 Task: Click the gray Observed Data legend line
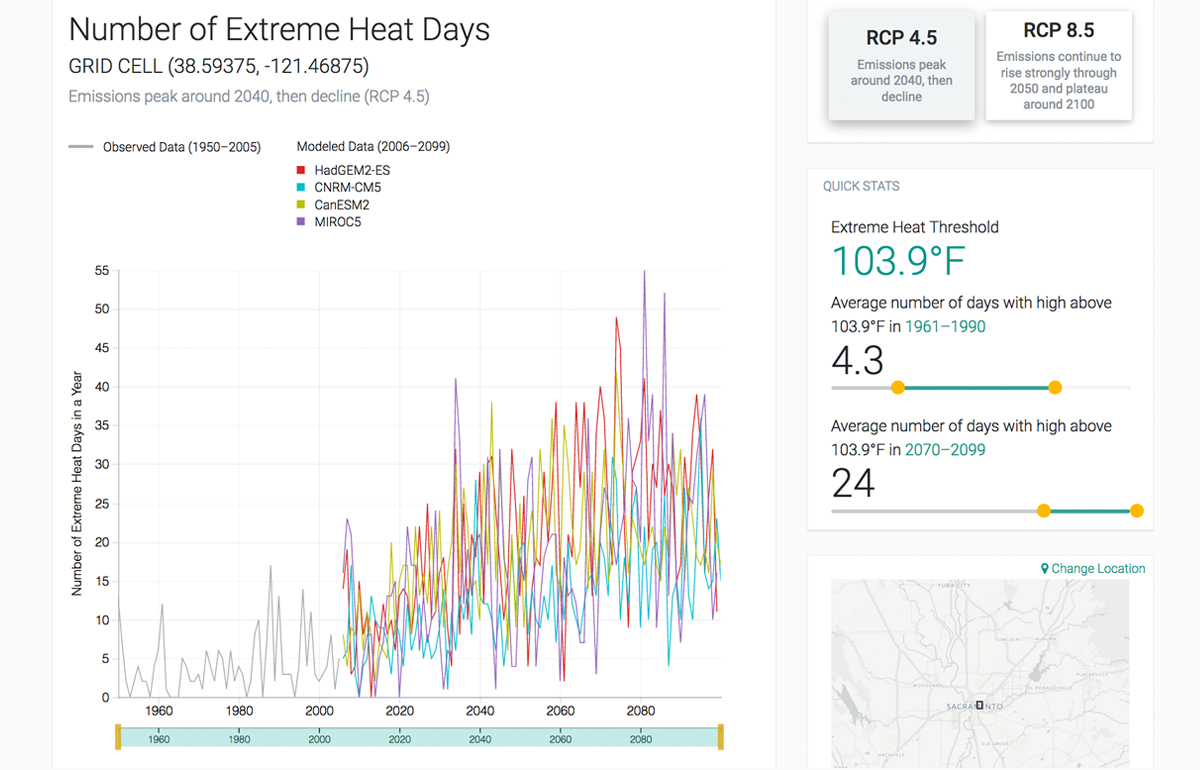tap(81, 147)
